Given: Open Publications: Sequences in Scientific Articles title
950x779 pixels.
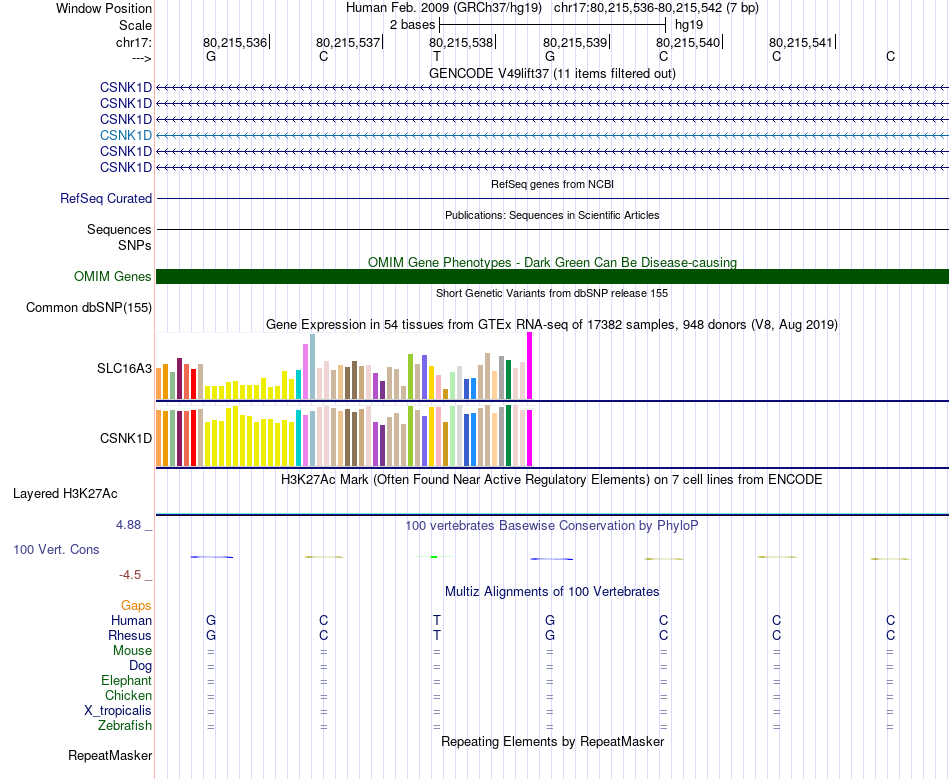Looking at the screenshot, I should point(552,215).
